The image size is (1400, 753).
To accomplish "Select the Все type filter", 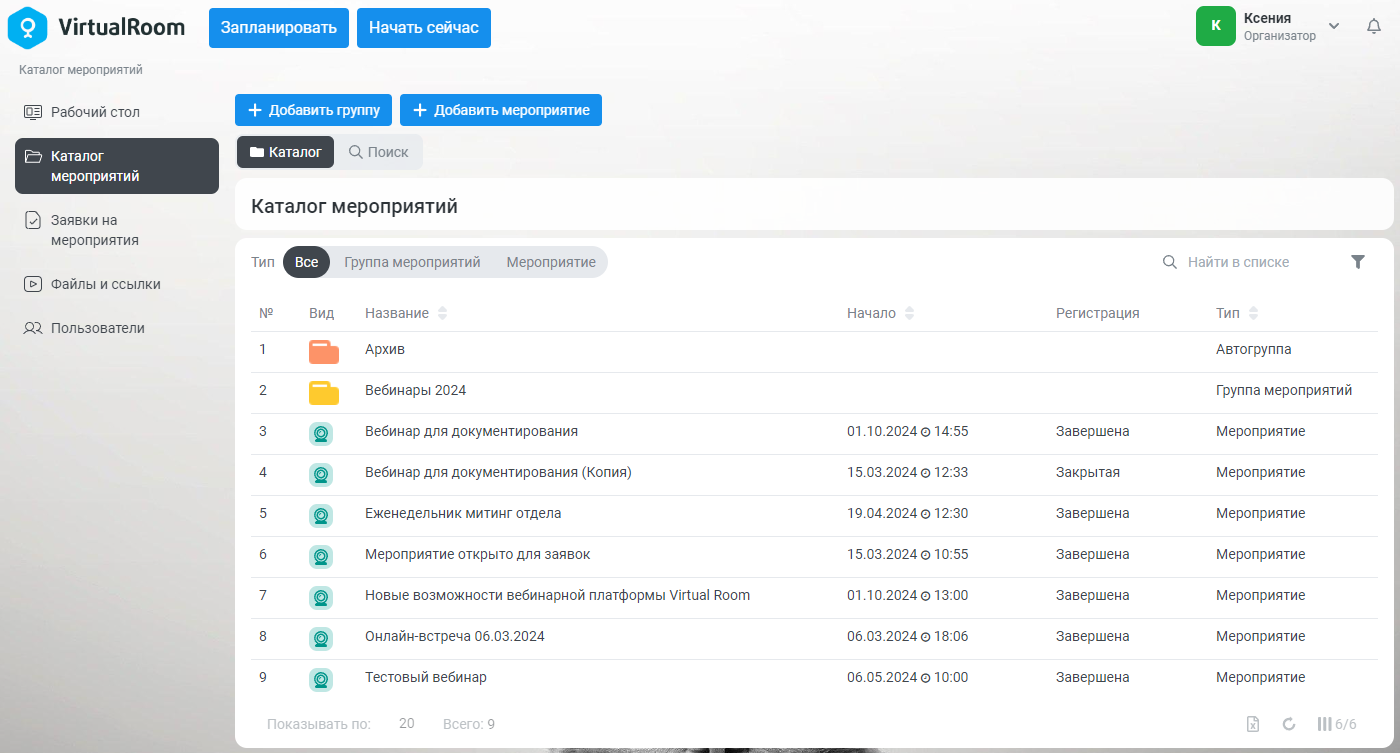I will [x=306, y=262].
